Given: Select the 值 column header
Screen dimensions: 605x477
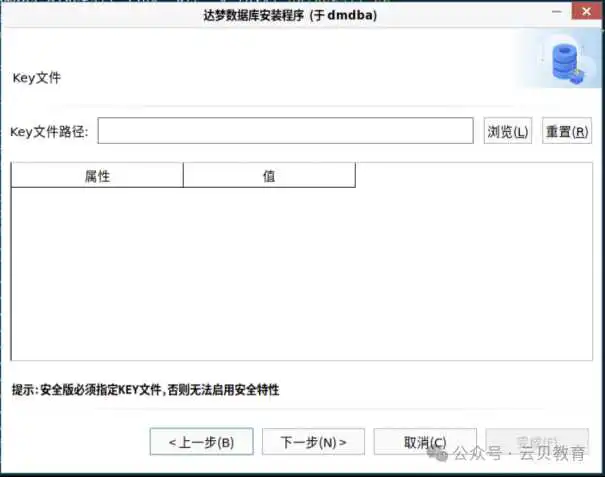Looking at the screenshot, I should pyautogui.click(x=269, y=176).
